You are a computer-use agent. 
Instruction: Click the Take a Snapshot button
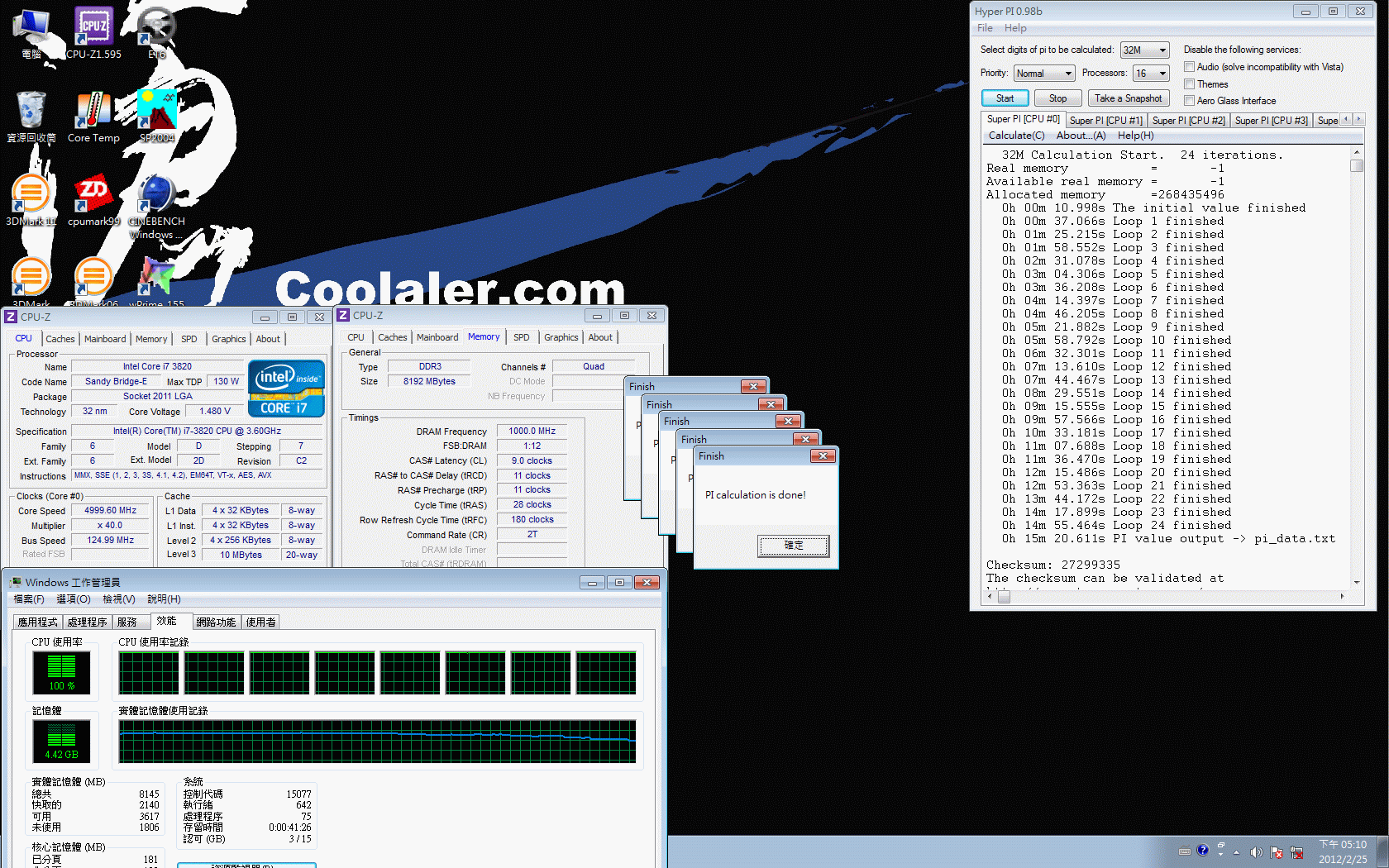(x=1128, y=98)
